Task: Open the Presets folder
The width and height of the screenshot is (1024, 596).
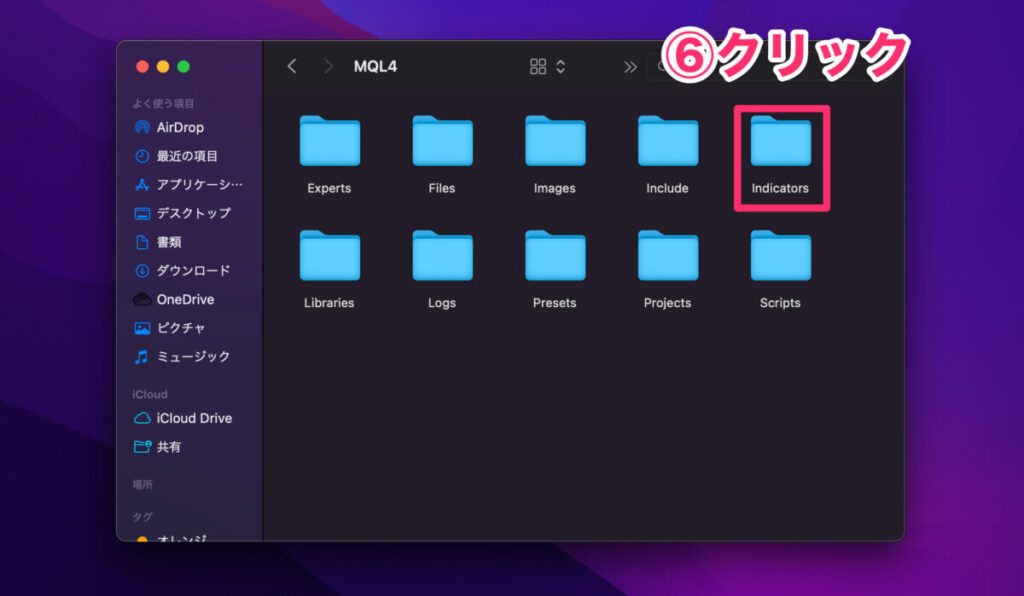Action: [x=555, y=256]
